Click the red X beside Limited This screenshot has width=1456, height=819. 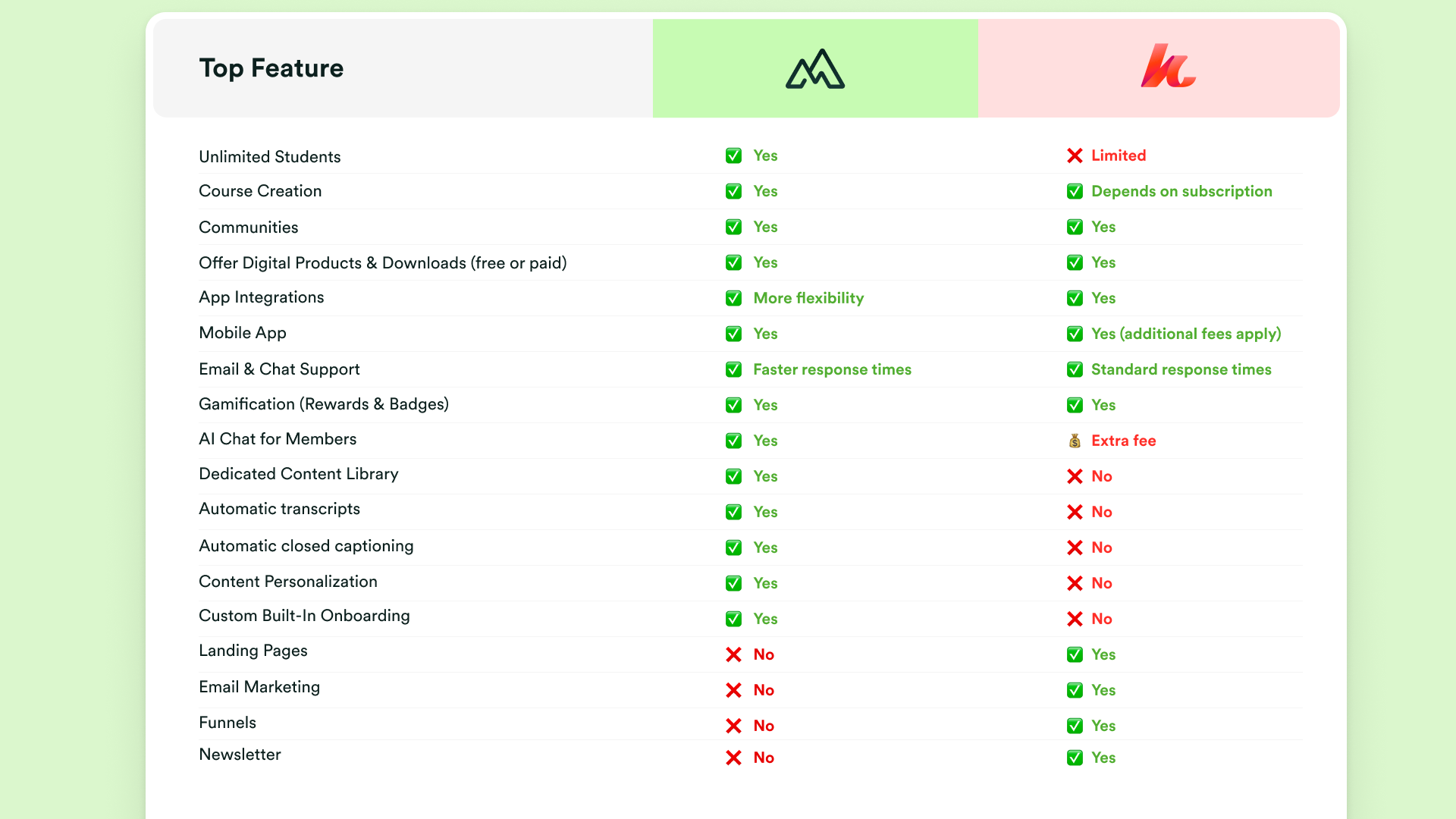pyautogui.click(x=1075, y=155)
